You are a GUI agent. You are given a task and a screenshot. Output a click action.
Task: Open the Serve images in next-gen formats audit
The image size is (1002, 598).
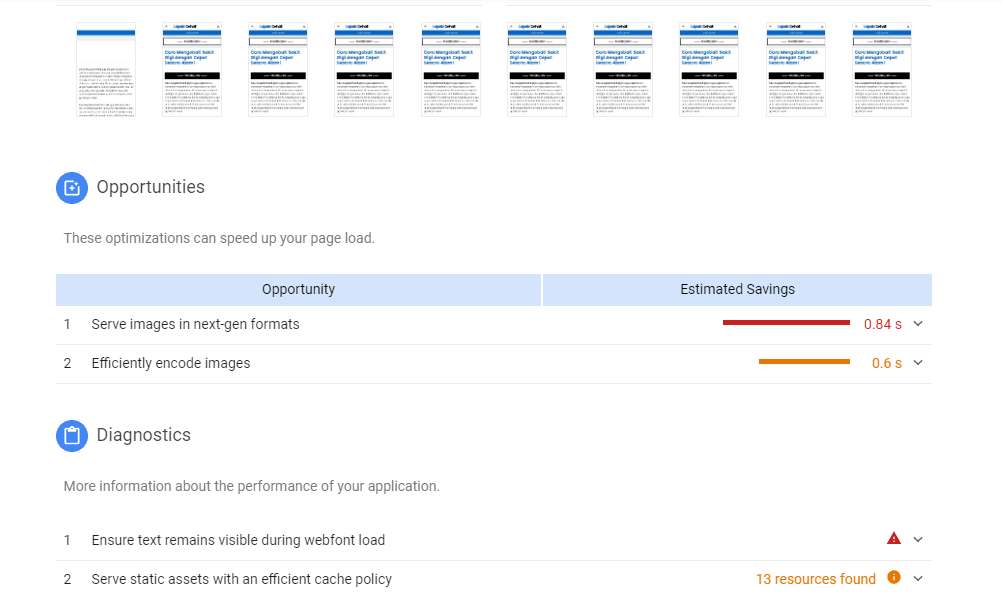(x=195, y=324)
